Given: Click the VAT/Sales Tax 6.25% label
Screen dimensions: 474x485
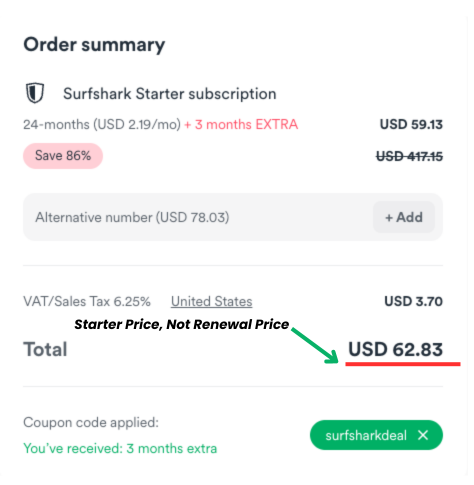Looking at the screenshot, I should pos(87,301).
